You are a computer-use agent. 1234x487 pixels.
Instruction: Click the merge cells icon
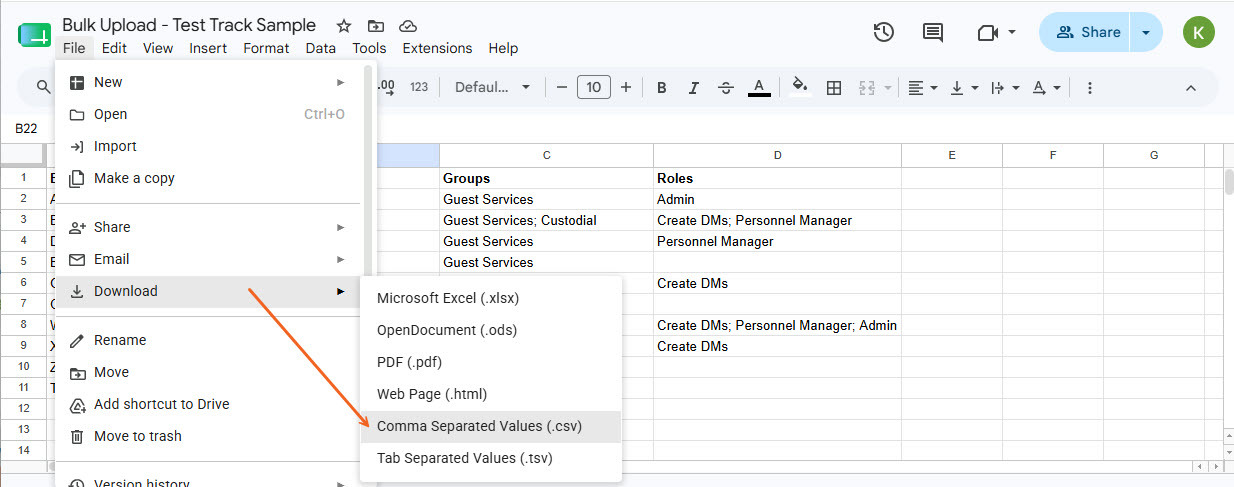pyautogui.click(x=867, y=88)
